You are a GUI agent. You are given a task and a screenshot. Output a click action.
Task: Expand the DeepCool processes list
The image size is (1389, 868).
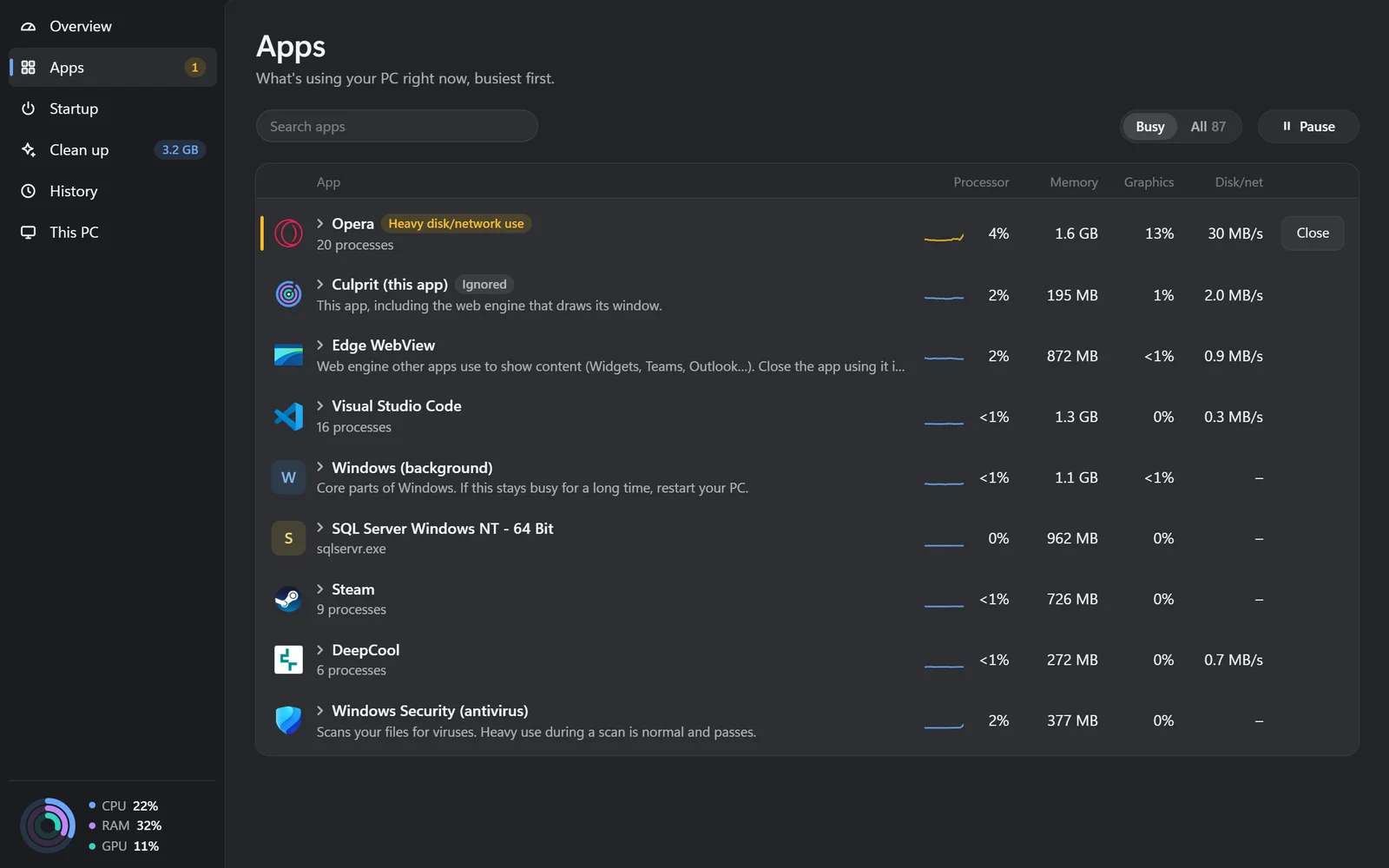(x=320, y=649)
